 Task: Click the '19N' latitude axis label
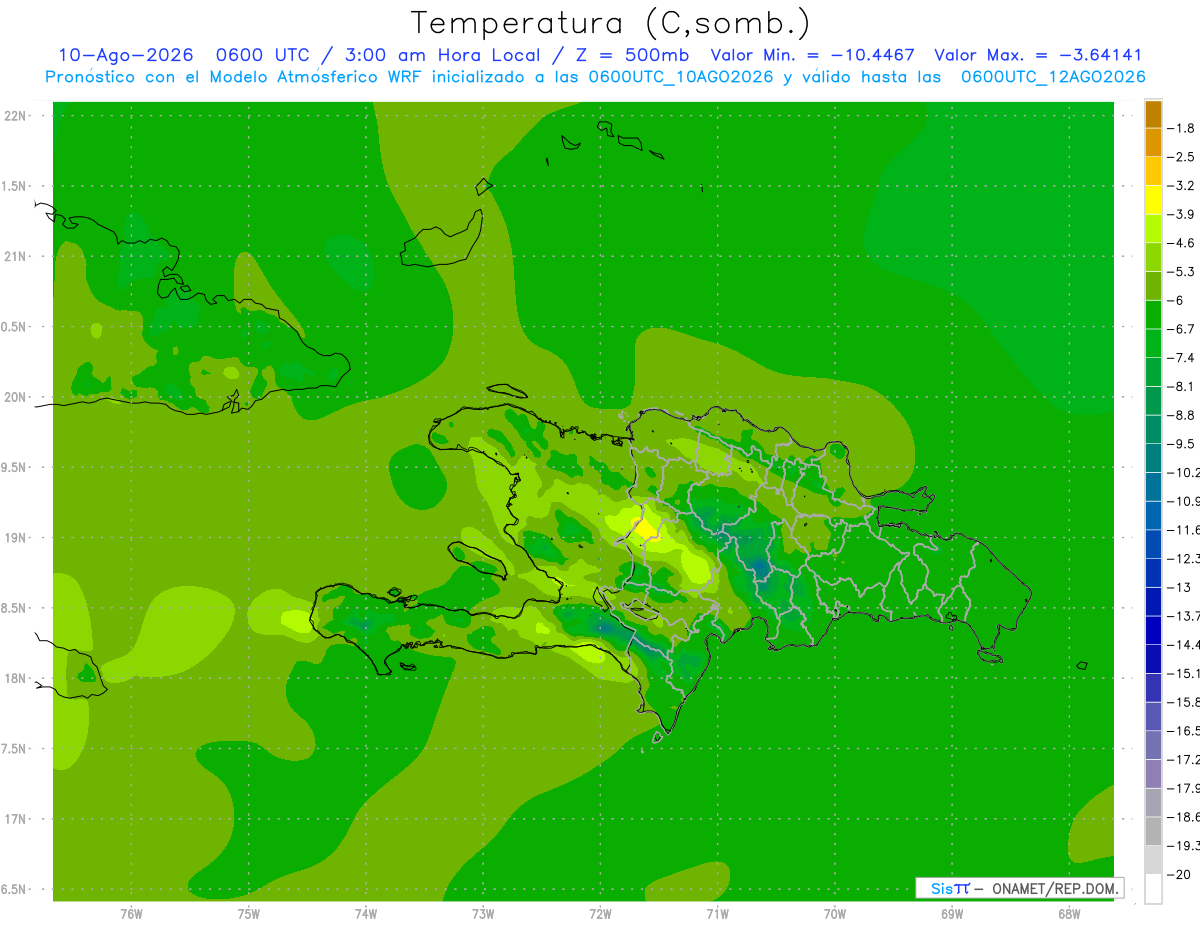15,538
